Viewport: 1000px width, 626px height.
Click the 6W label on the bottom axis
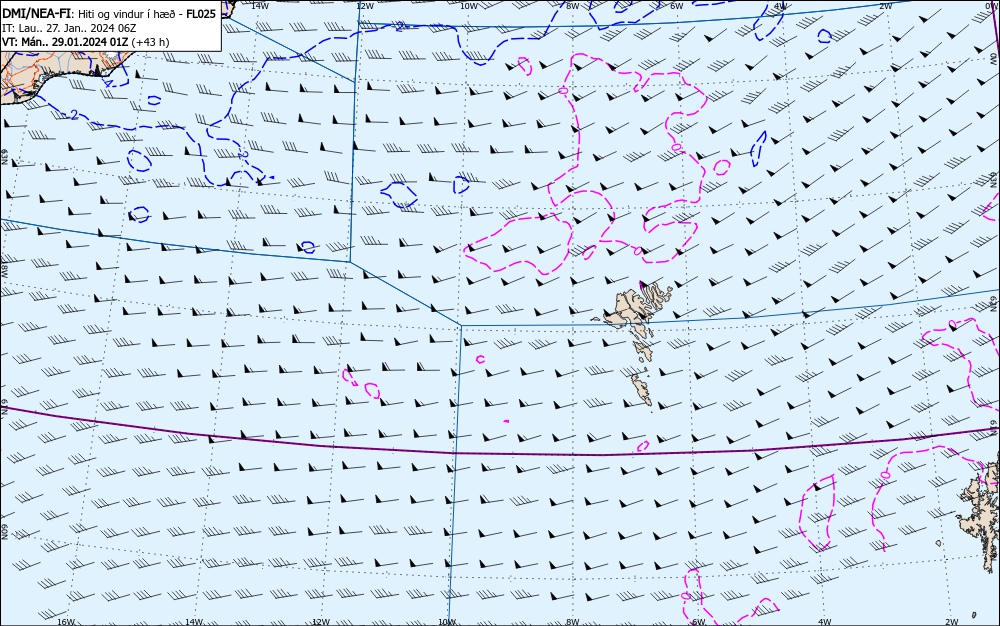[699, 622]
